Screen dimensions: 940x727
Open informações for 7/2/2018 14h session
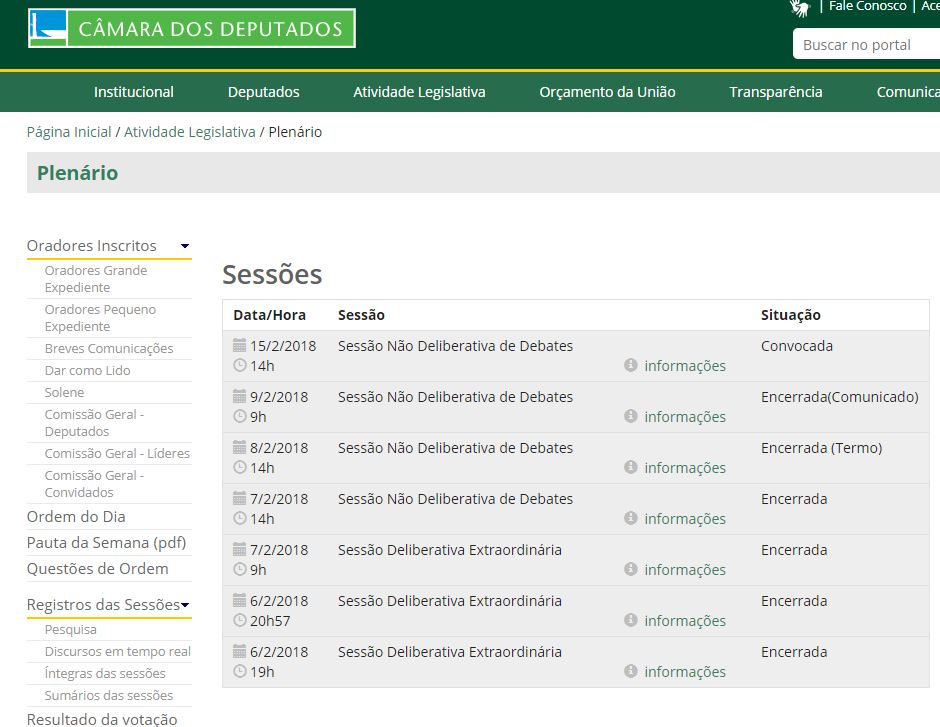[x=685, y=518]
